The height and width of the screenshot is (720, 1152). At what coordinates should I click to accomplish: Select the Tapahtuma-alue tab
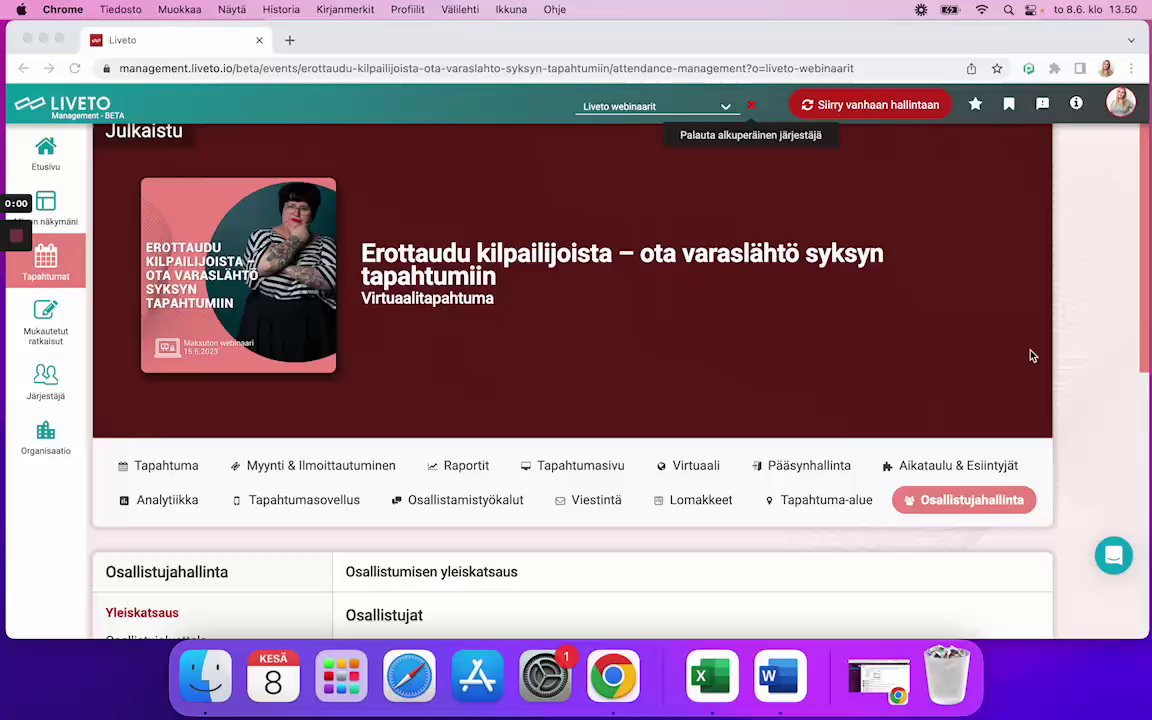coord(818,500)
